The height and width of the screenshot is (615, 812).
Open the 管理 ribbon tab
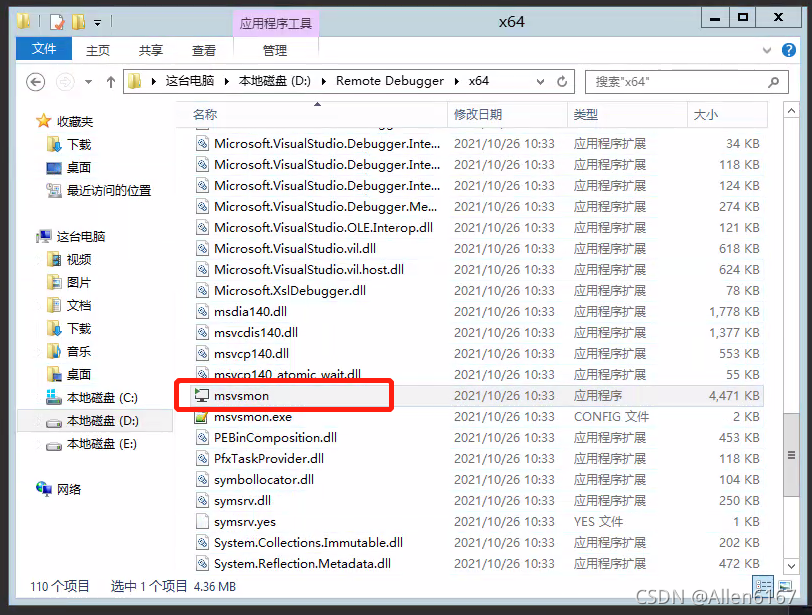coord(274,50)
